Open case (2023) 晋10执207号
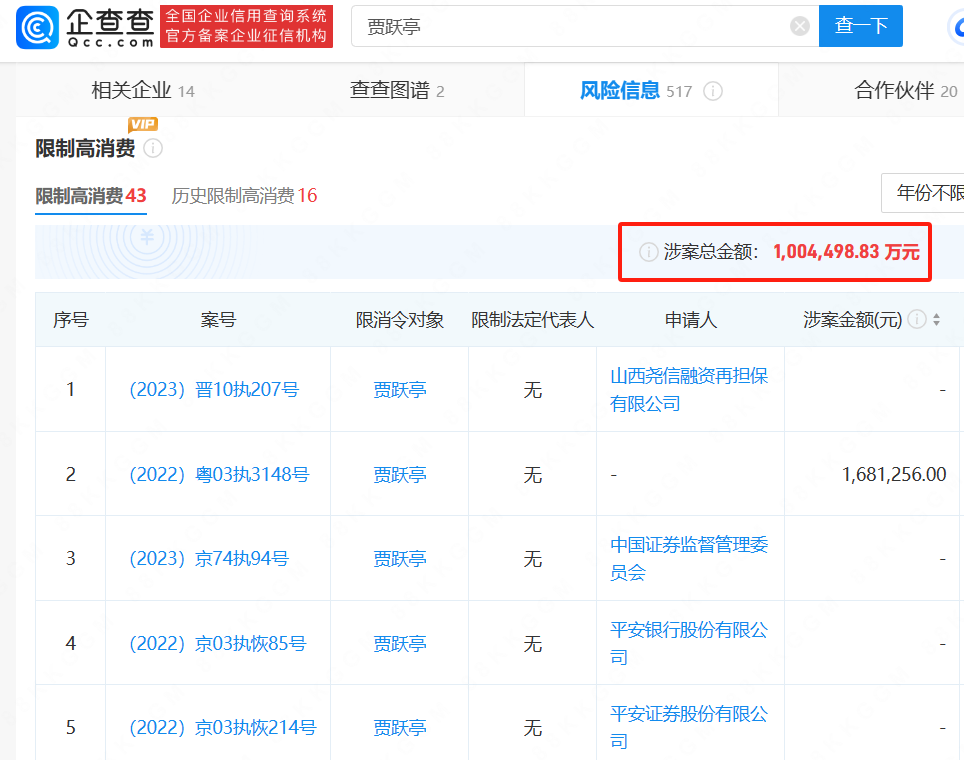 pyautogui.click(x=214, y=390)
